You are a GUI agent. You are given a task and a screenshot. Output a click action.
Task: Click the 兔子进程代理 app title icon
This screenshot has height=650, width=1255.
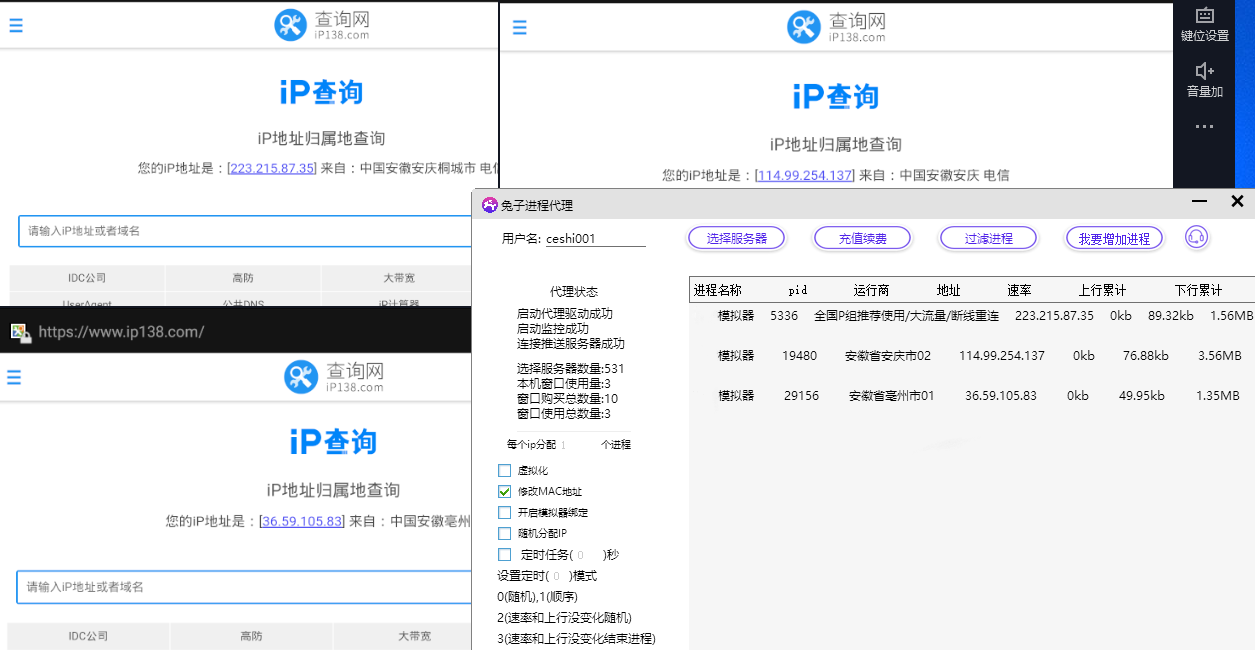pos(489,205)
